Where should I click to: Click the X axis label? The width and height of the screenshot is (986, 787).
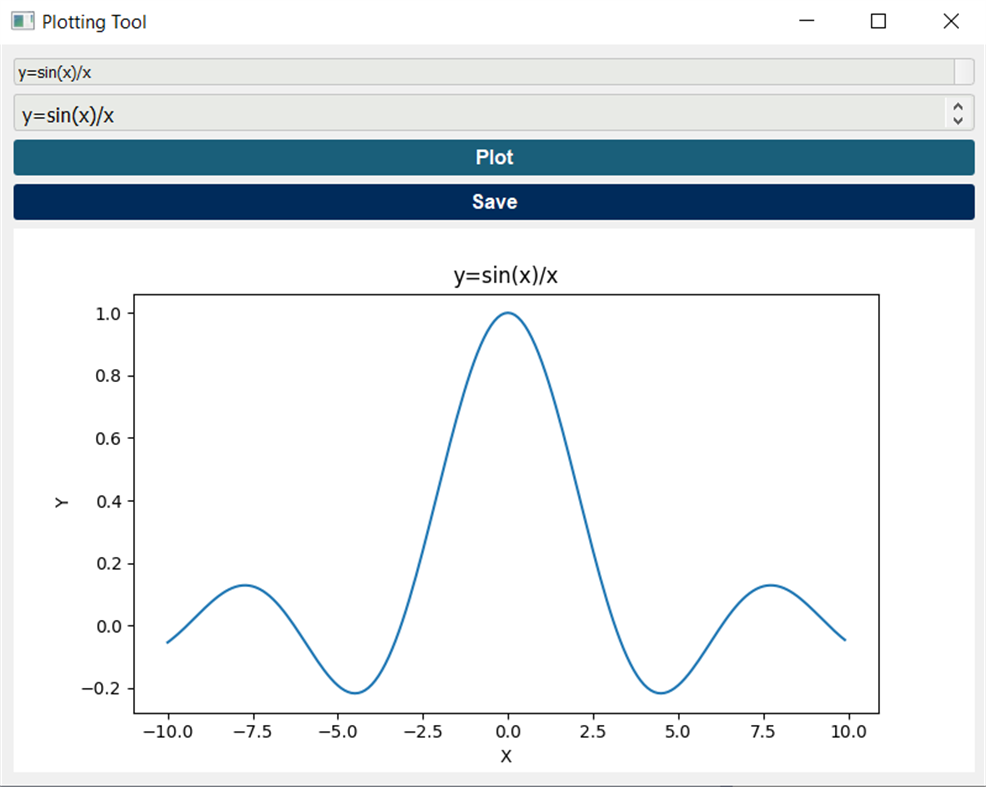[505, 757]
